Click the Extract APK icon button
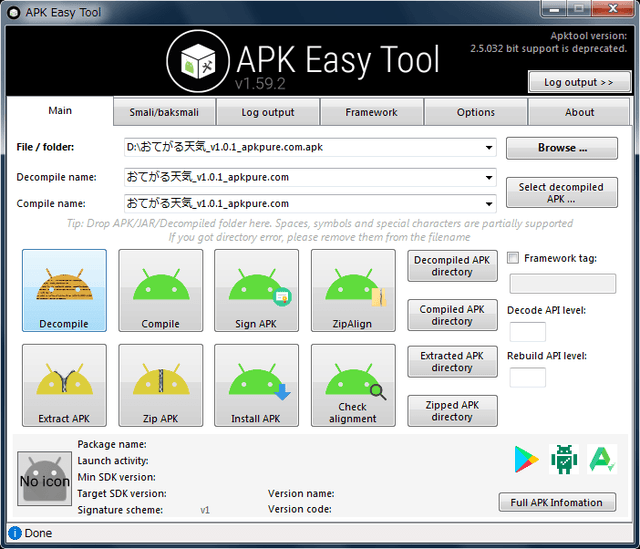The width and height of the screenshot is (640, 549). click(64, 385)
